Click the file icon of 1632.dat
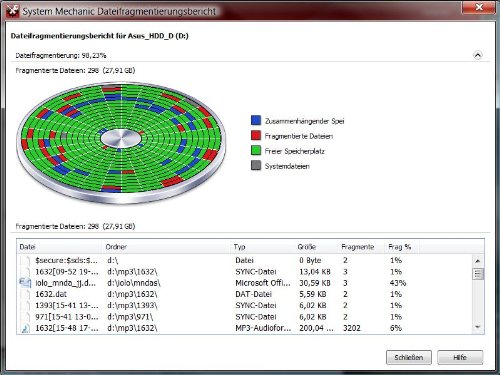 click(25, 294)
